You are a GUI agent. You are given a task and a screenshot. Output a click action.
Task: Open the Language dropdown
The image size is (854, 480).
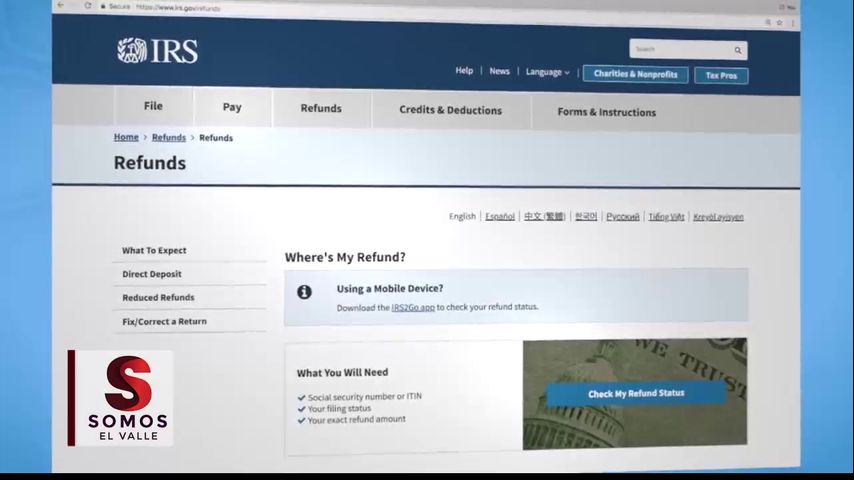(x=547, y=72)
